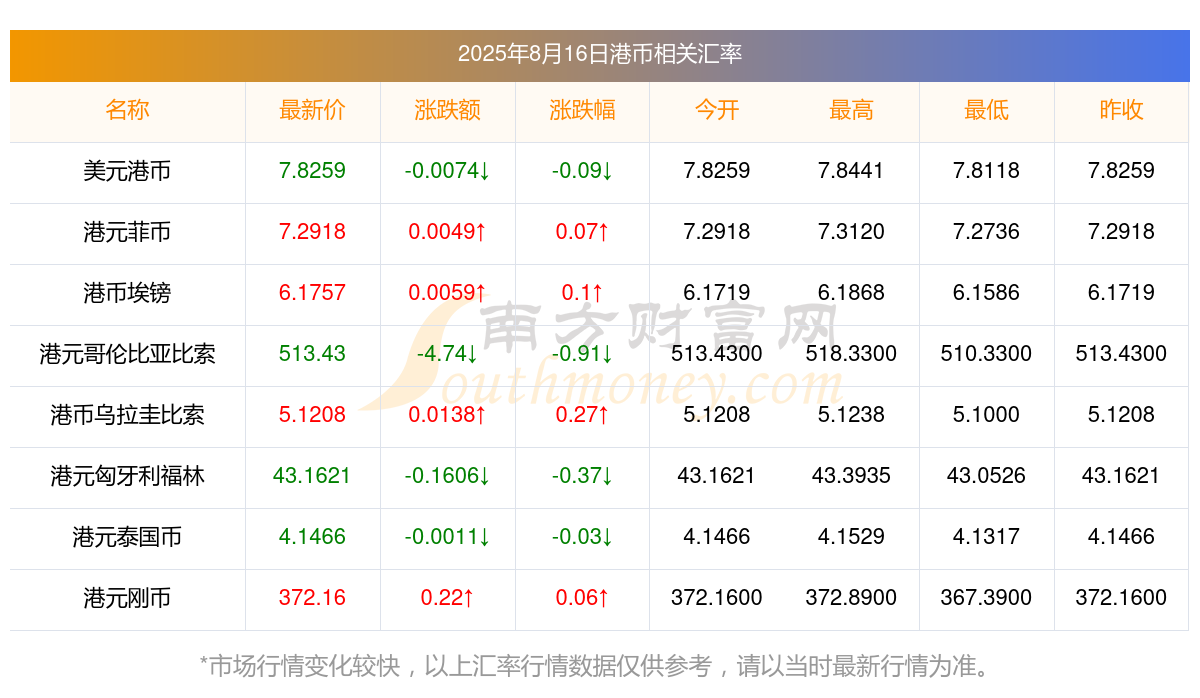Click change percent -0.91↓
The width and height of the screenshot is (1200, 698).
click(583, 354)
